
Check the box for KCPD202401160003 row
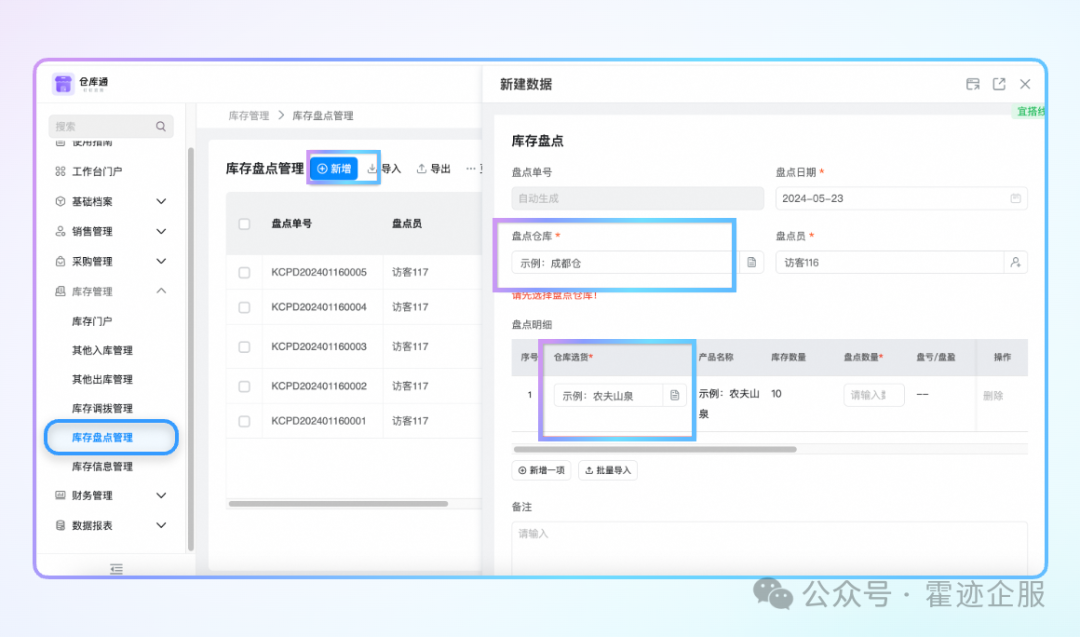[244, 347]
